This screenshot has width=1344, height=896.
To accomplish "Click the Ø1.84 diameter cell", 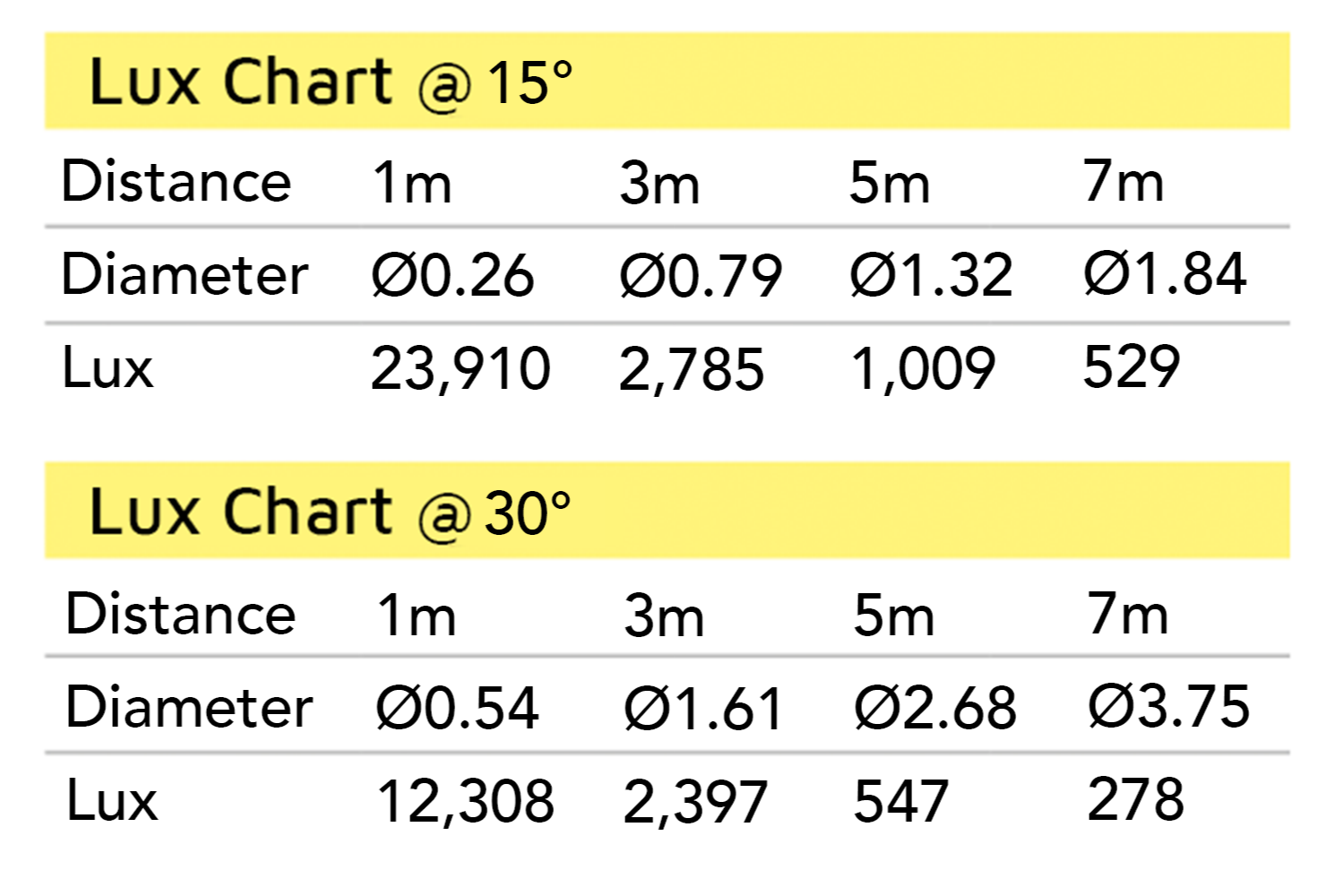I will (1165, 273).
